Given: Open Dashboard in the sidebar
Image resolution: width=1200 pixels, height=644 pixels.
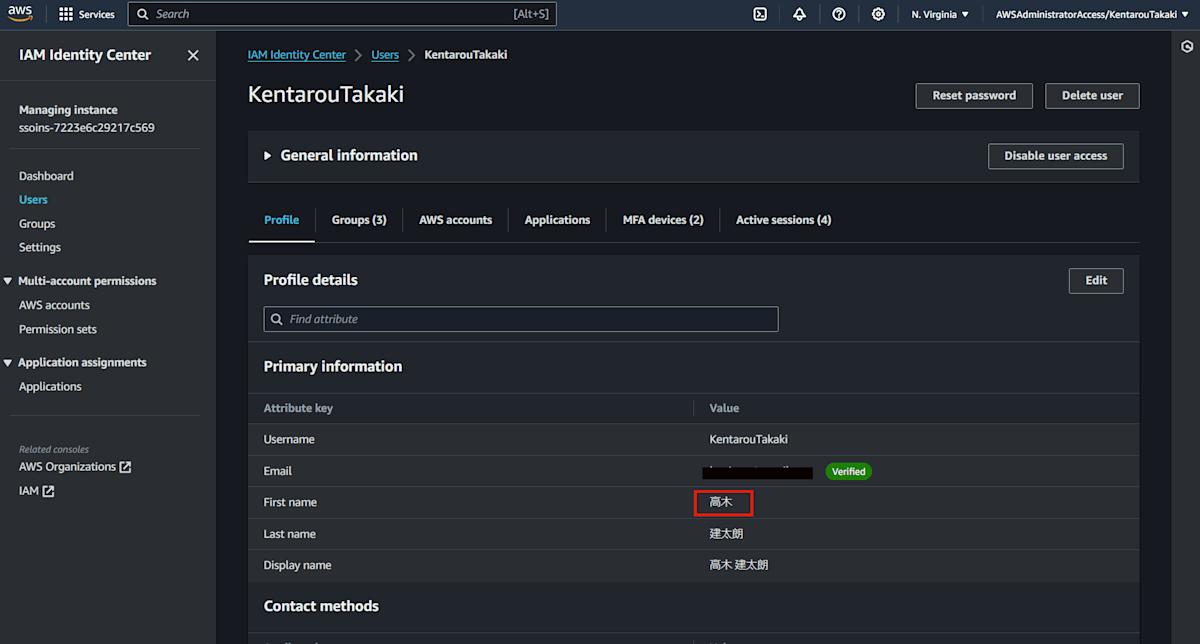Looking at the screenshot, I should pyautogui.click(x=46, y=176).
